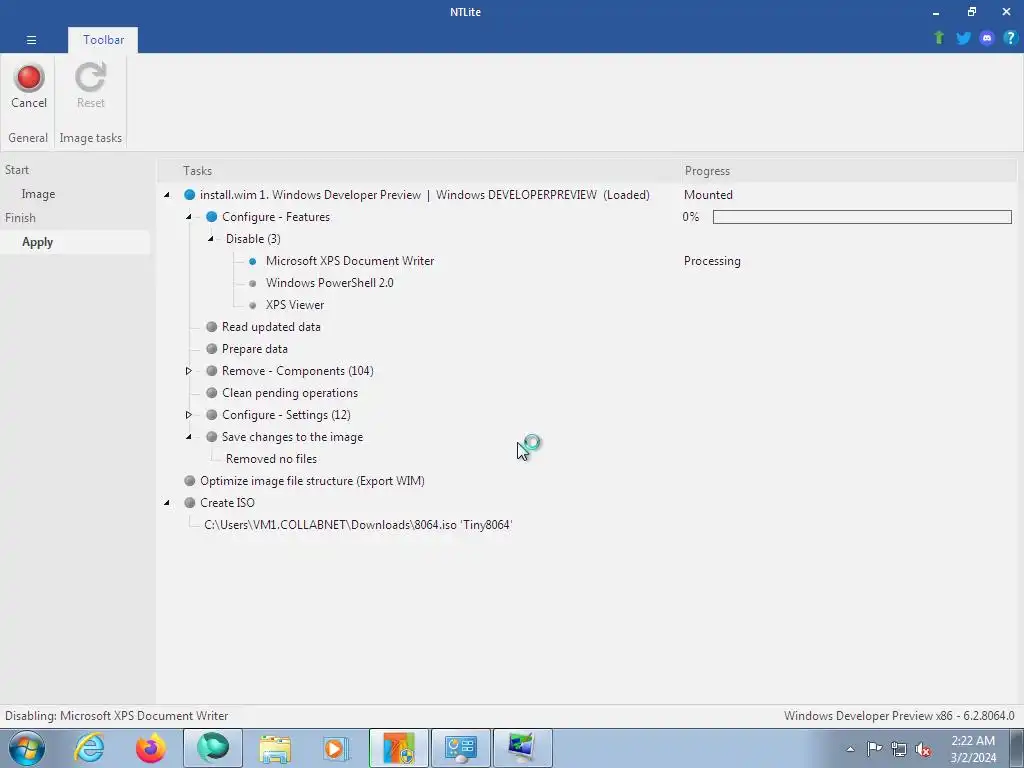Open the Discord link icon
The width and height of the screenshot is (1024, 768).
click(x=987, y=38)
